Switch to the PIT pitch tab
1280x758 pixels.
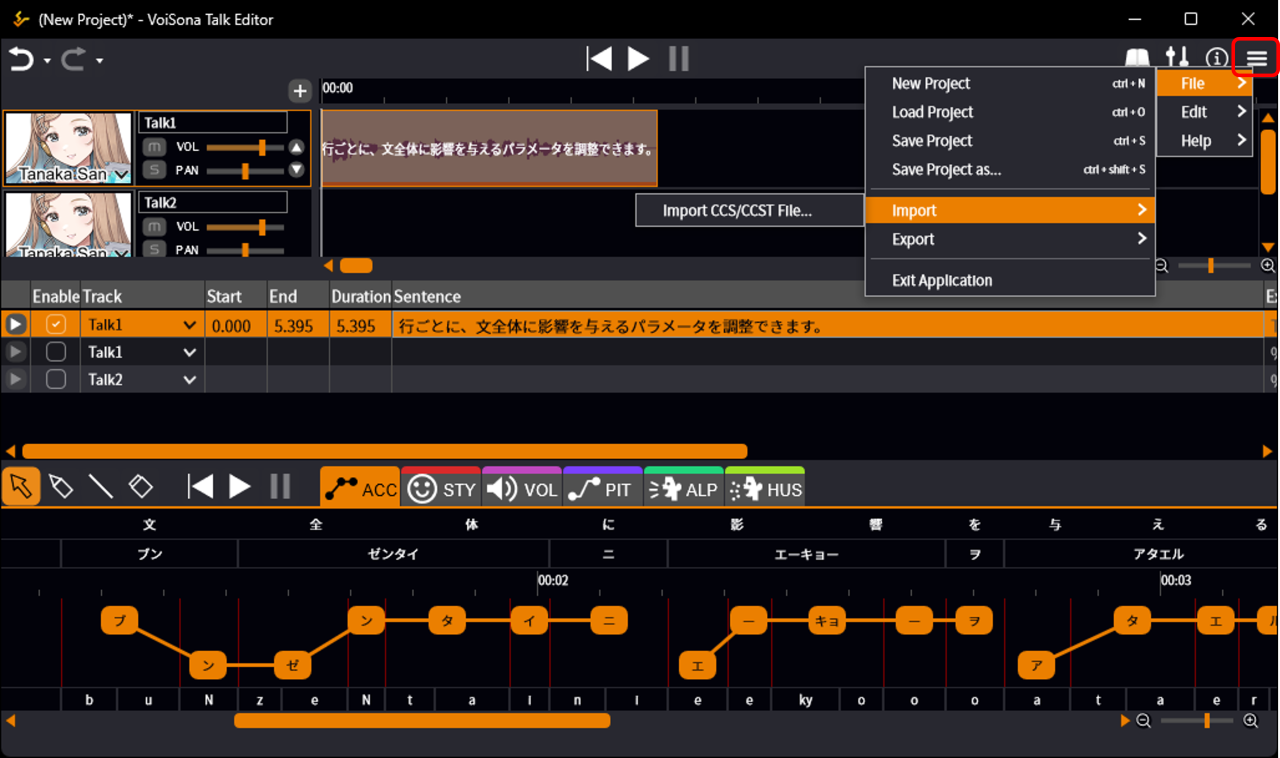(x=602, y=489)
